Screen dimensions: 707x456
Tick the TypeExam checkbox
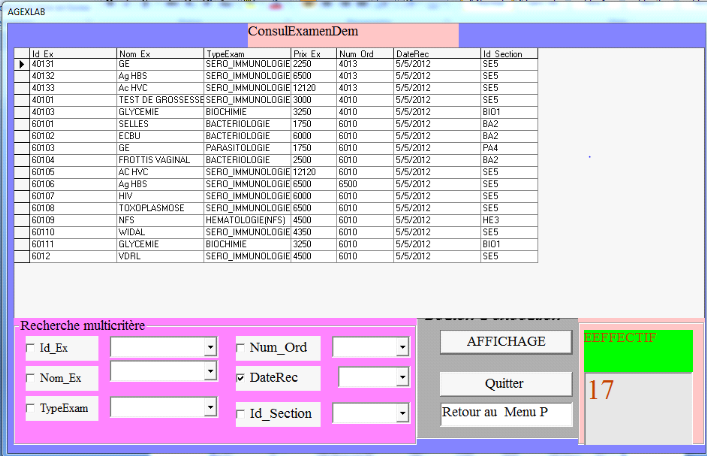pyautogui.click(x=30, y=409)
